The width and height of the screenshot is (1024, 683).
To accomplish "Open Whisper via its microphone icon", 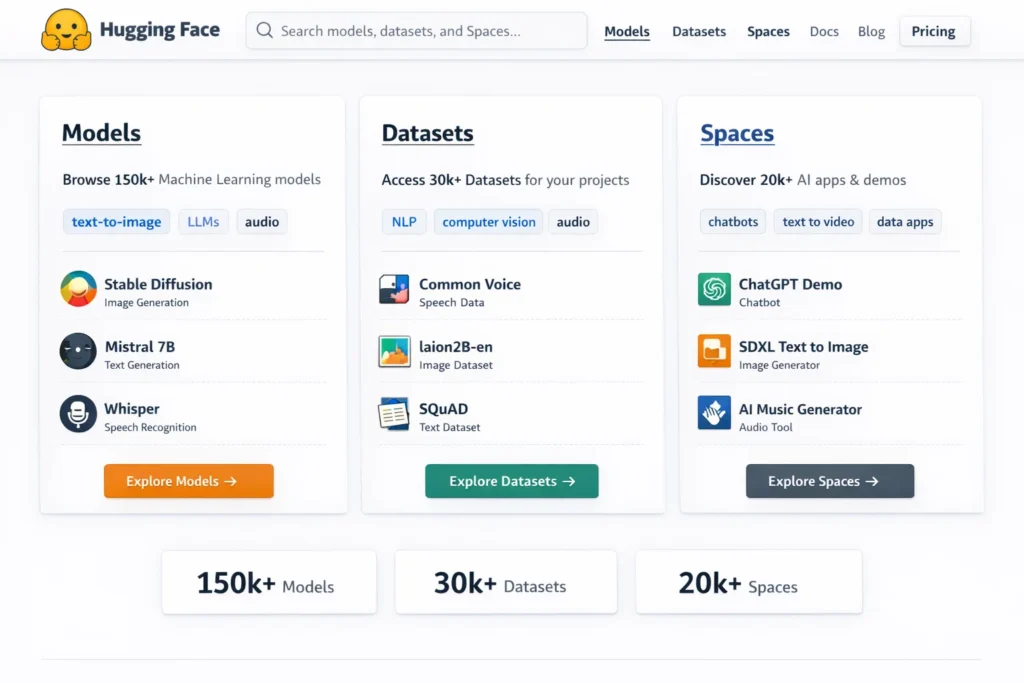I will coord(78,414).
